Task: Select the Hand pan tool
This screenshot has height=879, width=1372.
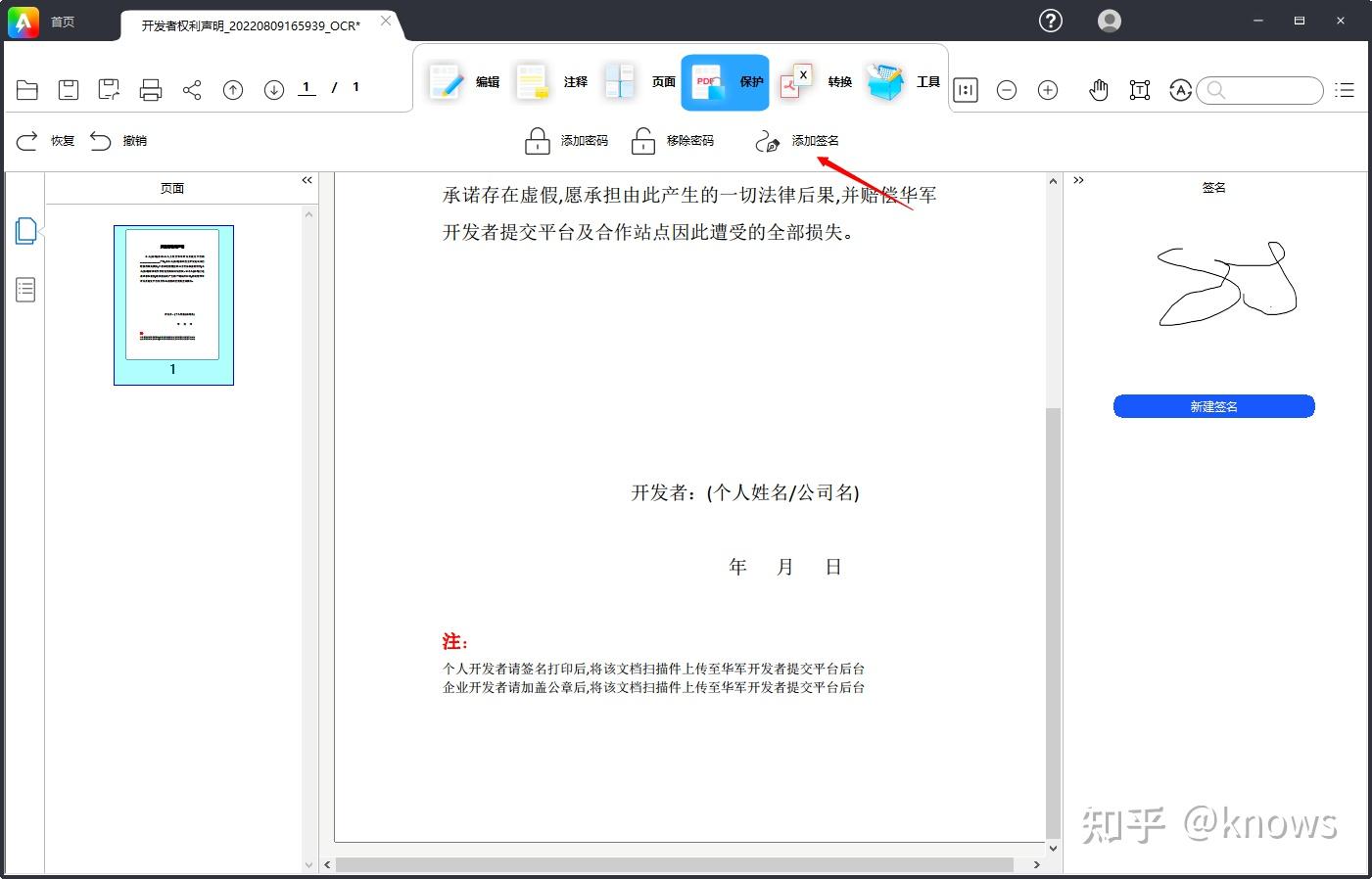Action: tap(1099, 90)
